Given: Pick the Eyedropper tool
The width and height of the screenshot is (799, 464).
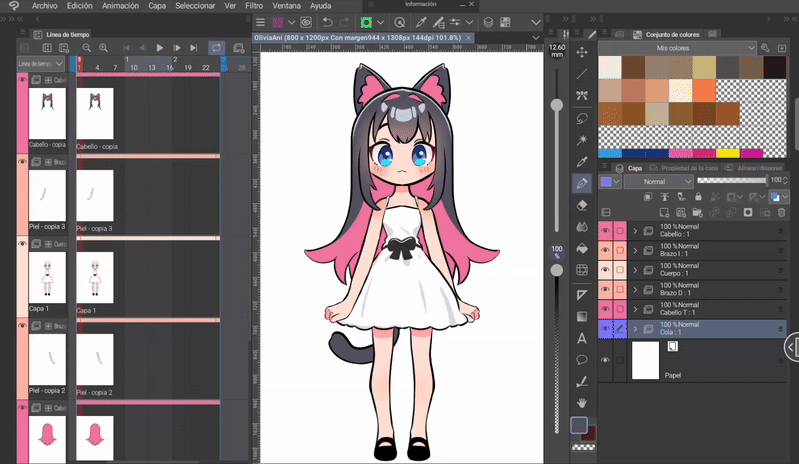Looking at the screenshot, I should pyautogui.click(x=582, y=162).
